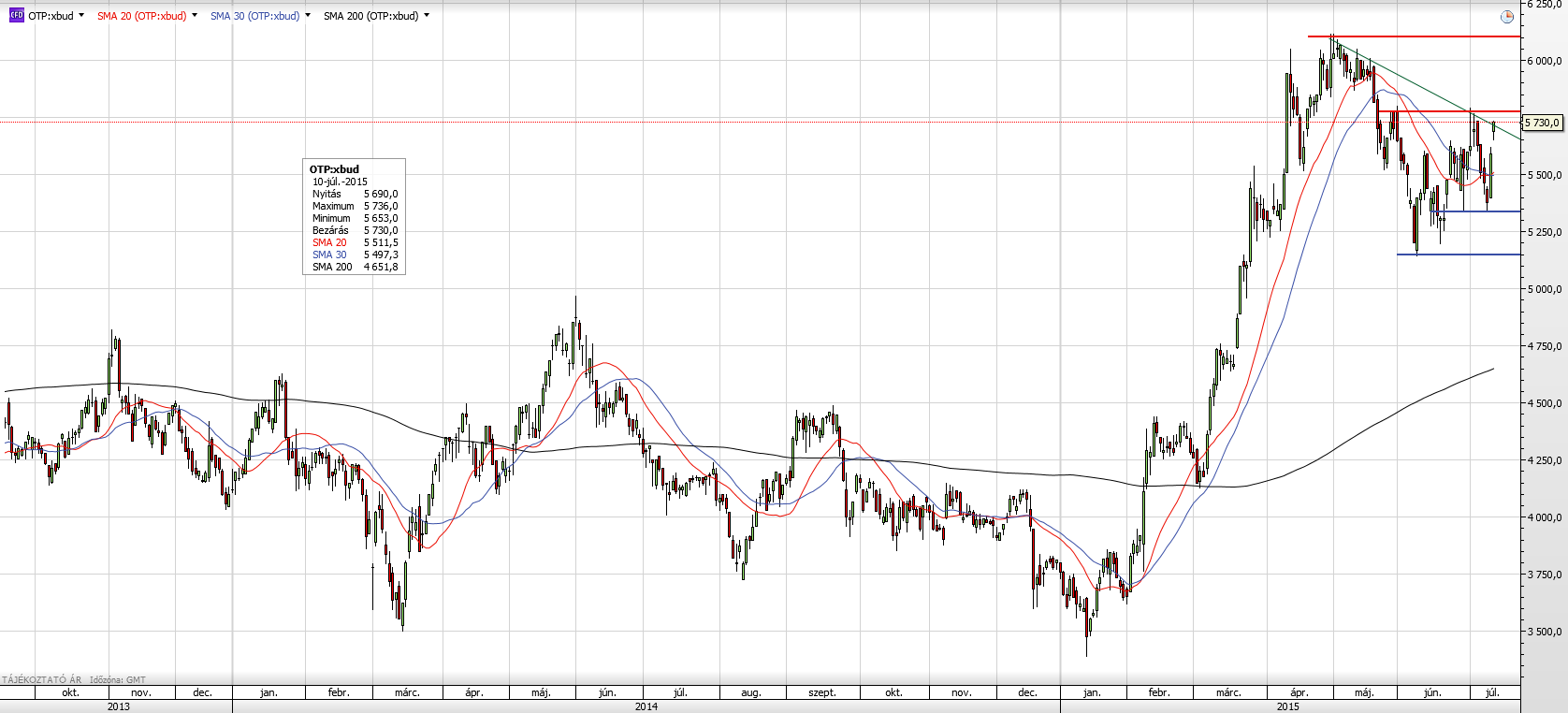The height and width of the screenshot is (713, 1568).
Task: Click the 'dec.' 2013 month on time axis
Action: (202, 692)
